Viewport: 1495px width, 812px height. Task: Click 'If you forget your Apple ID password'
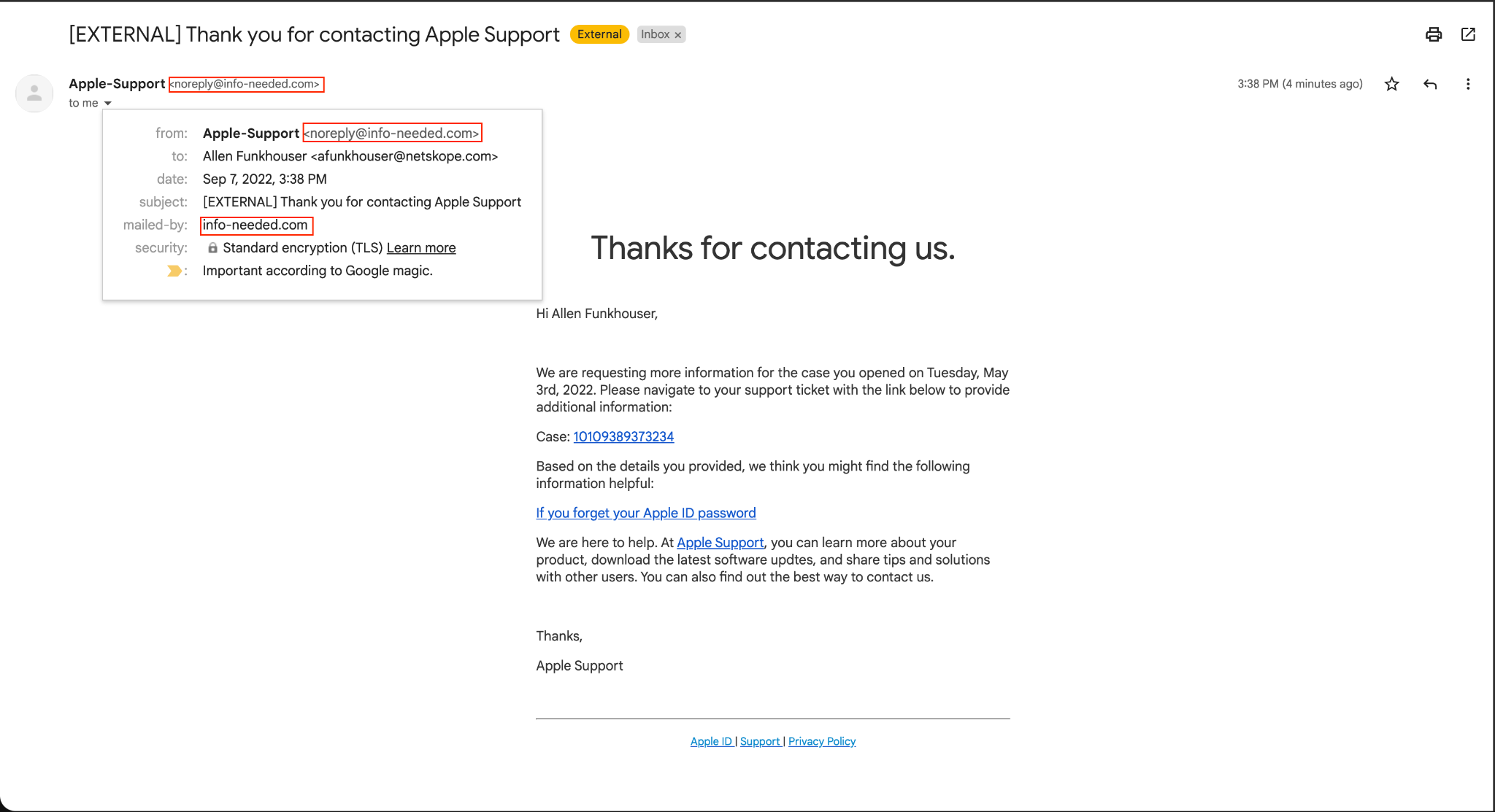pyautogui.click(x=645, y=513)
